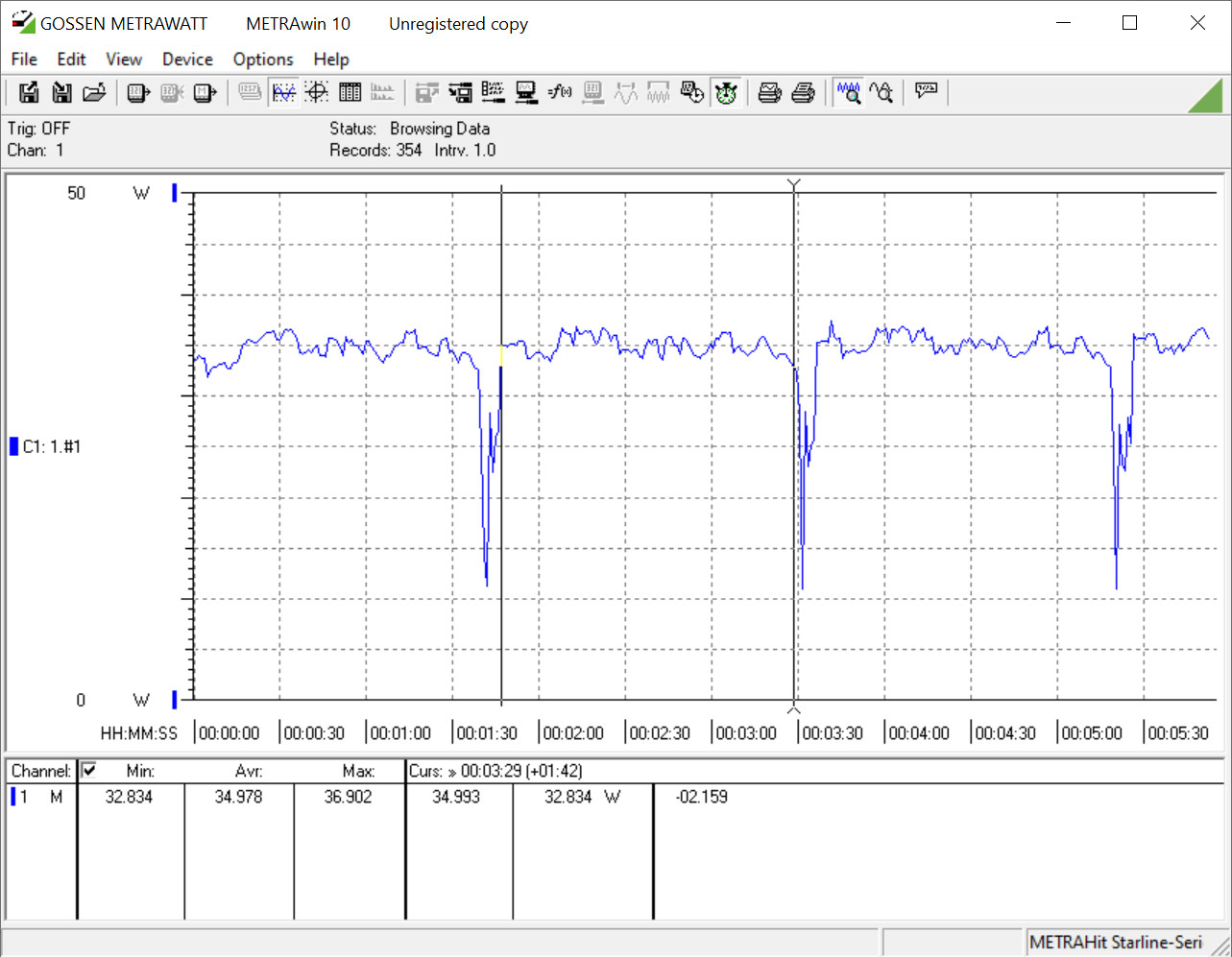This screenshot has height=957, width=1232.
Task: Open the File menu
Action: click(24, 59)
